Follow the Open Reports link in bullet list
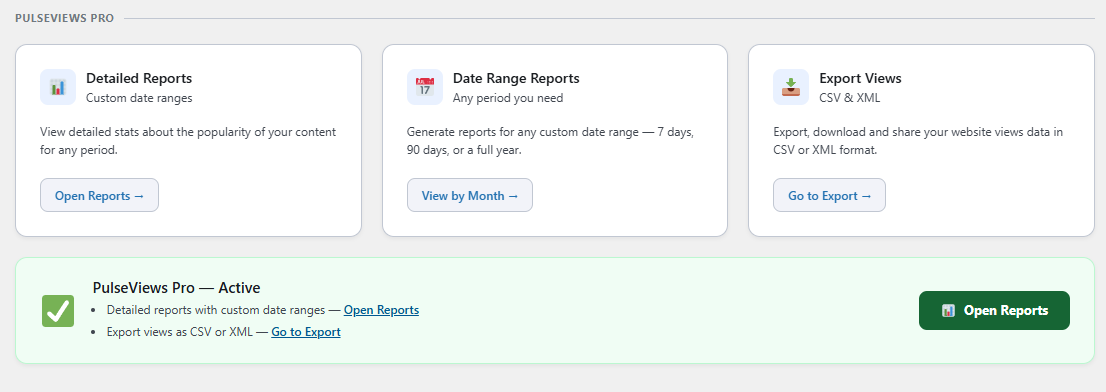Image resolution: width=1106 pixels, height=392 pixels. click(382, 310)
